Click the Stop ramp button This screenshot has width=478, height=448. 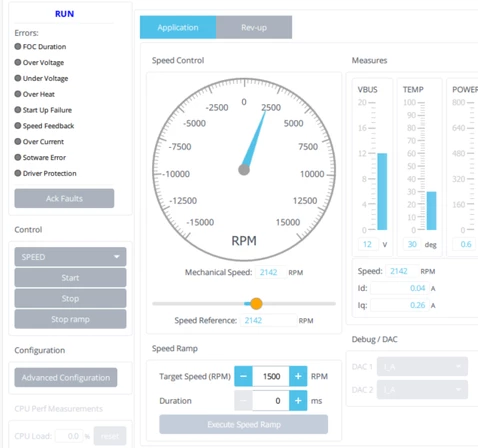click(70, 319)
